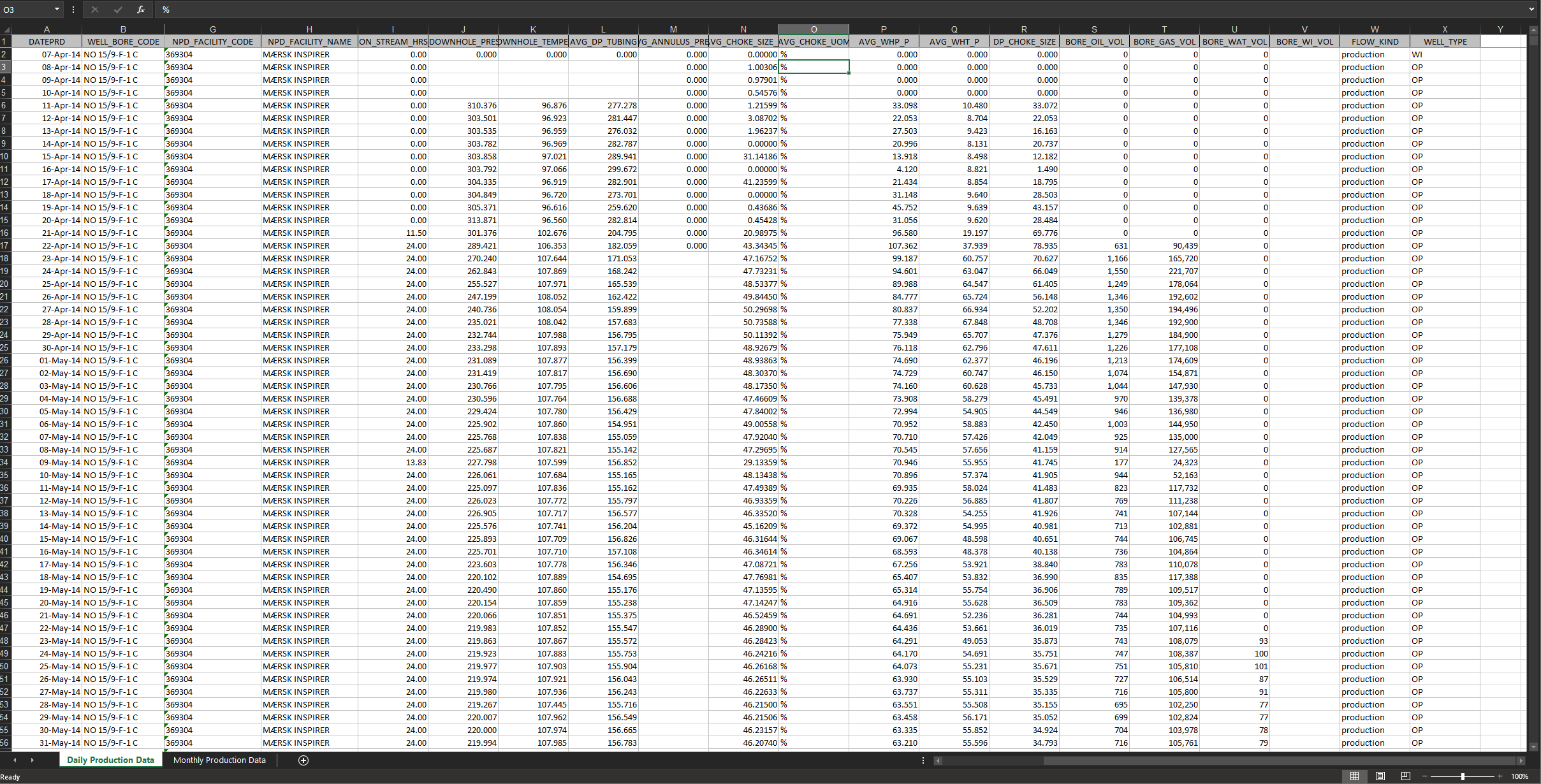Switch to the Monthly Production Data sheet
This screenshot has height=784, width=1541.
(219, 760)
